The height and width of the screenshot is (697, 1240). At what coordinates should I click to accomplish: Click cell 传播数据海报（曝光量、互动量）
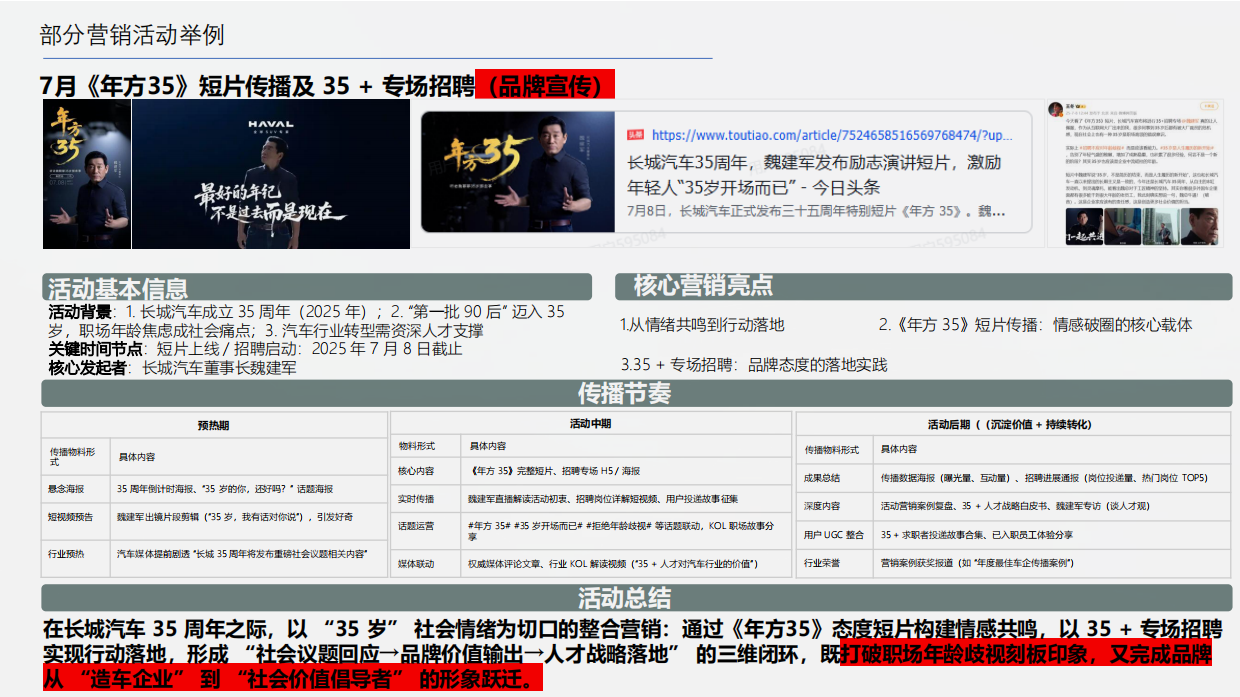pyautogui.click(x=1052, y=478)
